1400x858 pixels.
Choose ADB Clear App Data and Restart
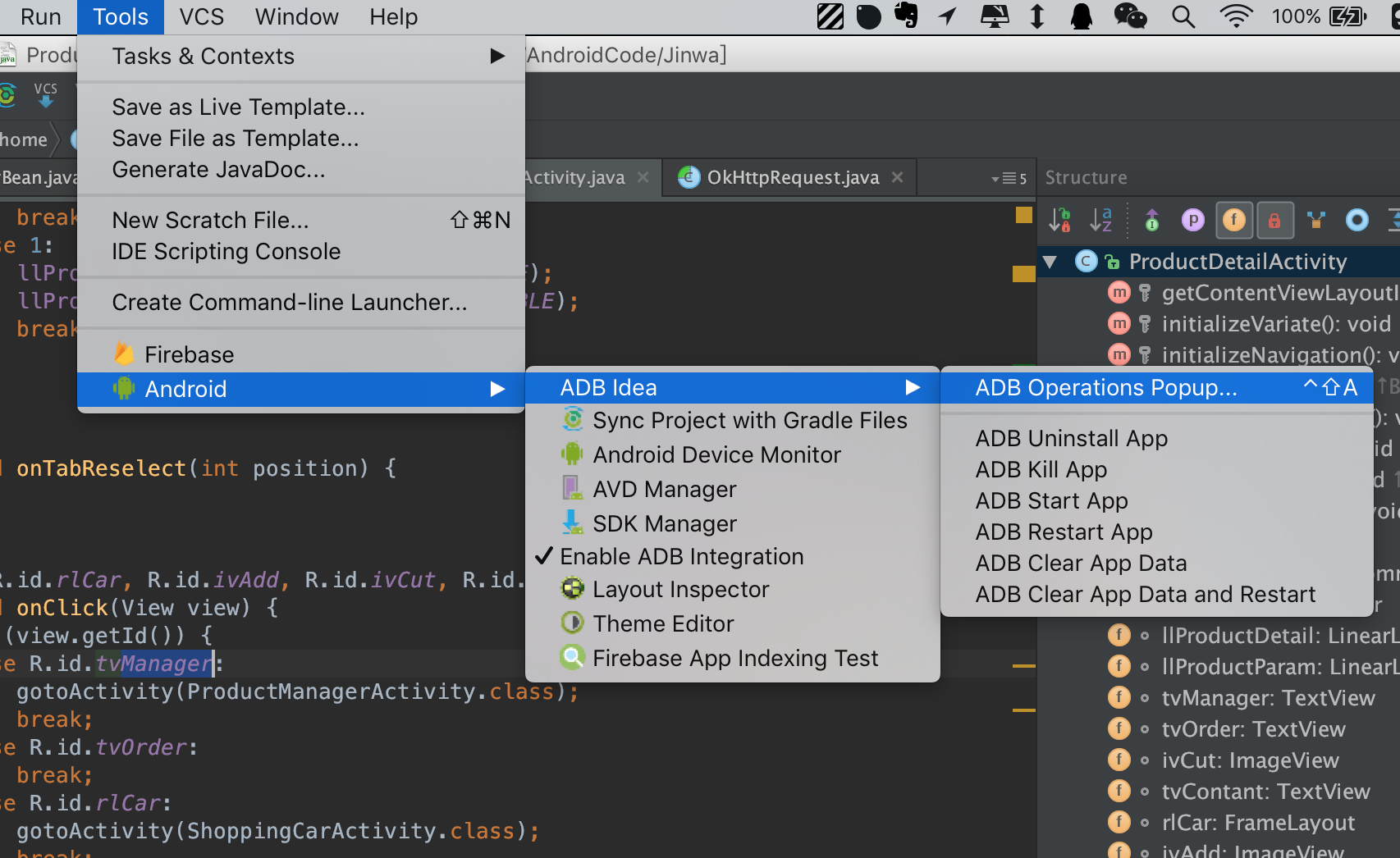click(x=1157, y=594)
